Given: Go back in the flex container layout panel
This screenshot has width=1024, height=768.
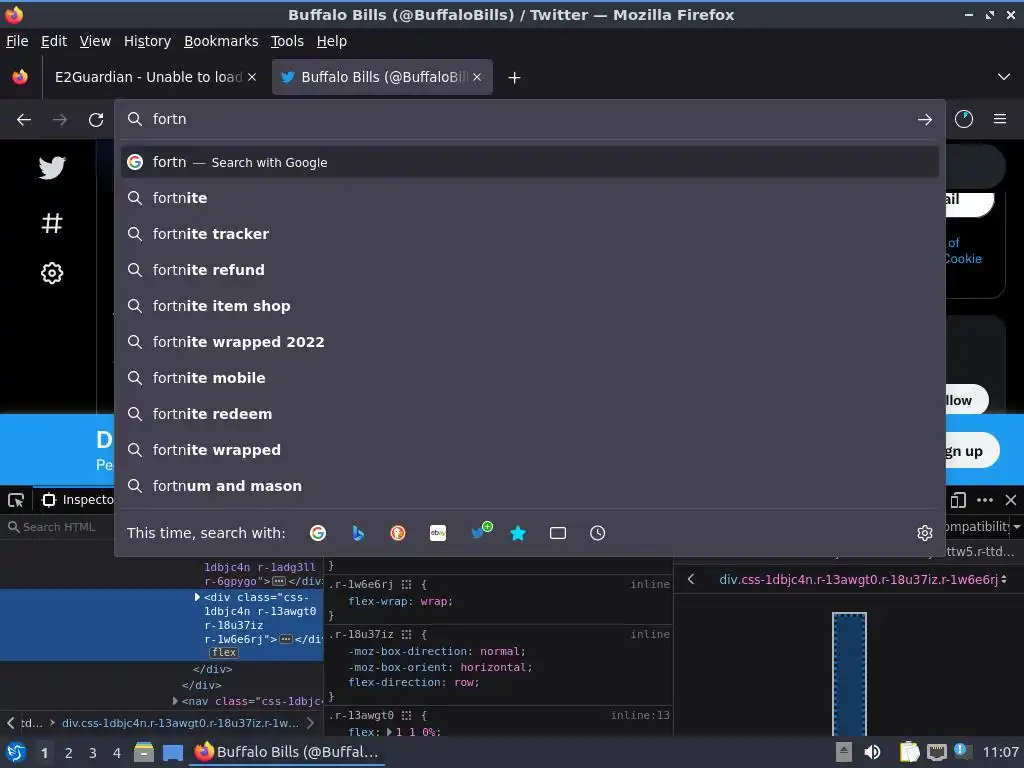Looking at the screenshot, I should 691,579.
